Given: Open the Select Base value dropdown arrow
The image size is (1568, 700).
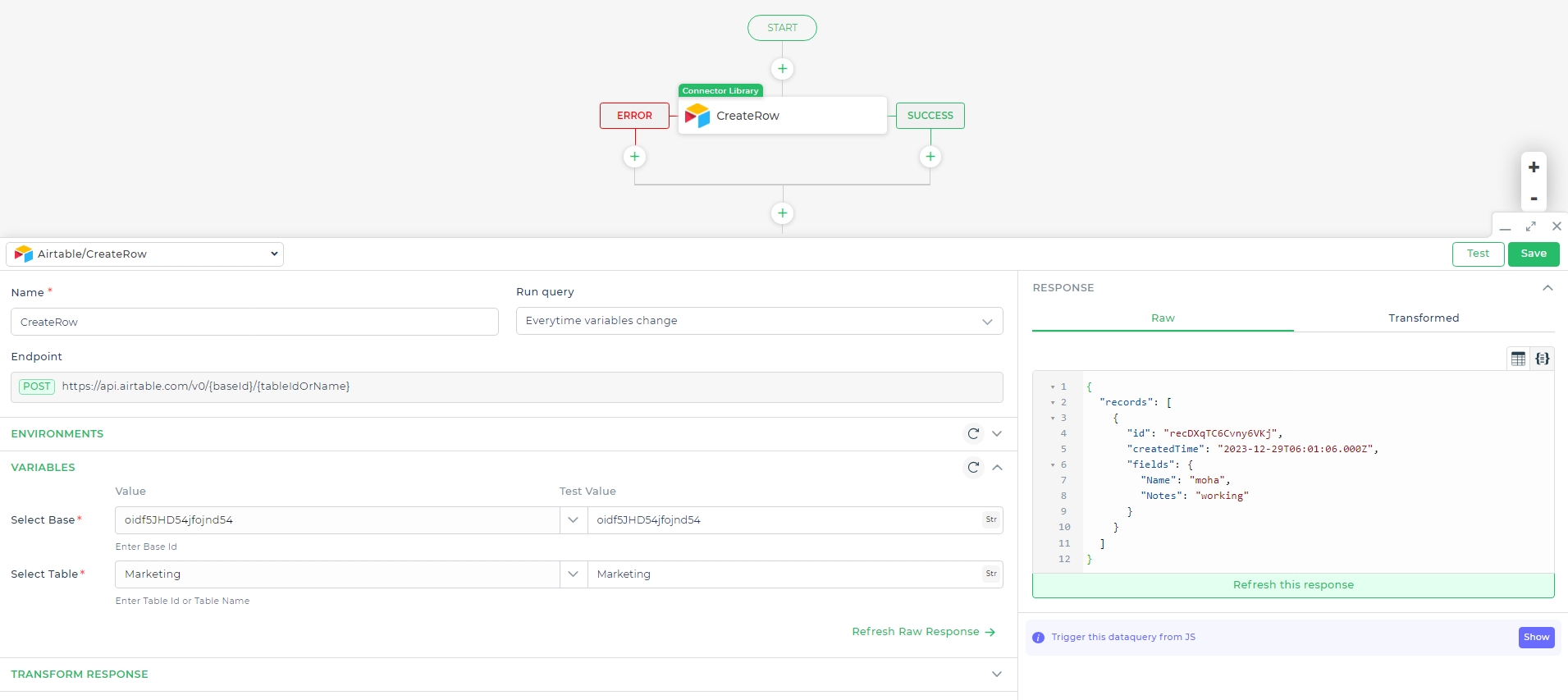Looking at the screenshot, I should click(x=574, y=520).
